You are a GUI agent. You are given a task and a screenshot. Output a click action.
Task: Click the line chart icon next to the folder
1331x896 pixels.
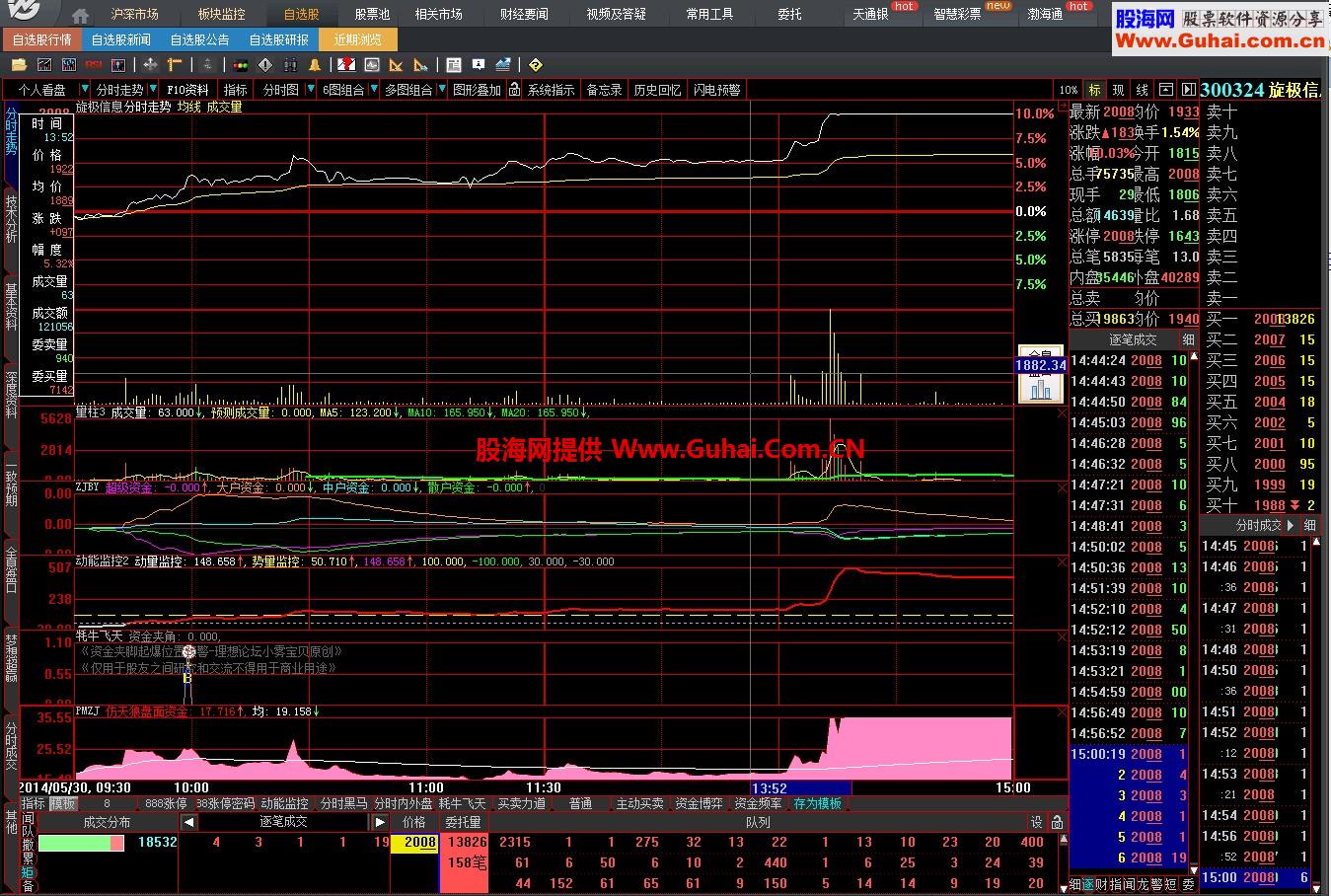43,65
